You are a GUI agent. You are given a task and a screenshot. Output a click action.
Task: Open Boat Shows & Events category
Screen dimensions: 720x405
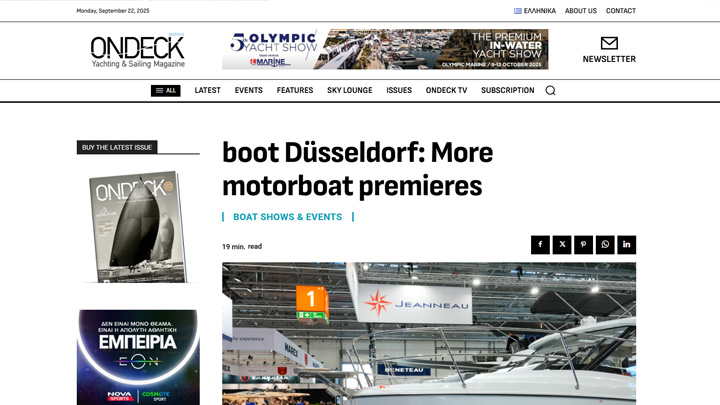[x=287, y=217]
